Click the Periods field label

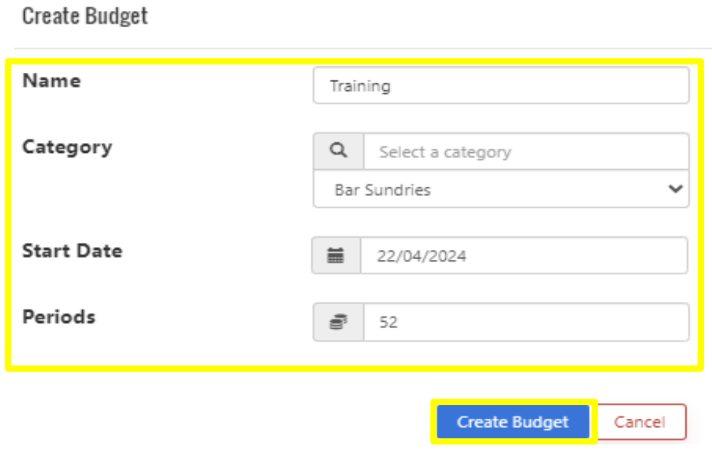(59, 317)
